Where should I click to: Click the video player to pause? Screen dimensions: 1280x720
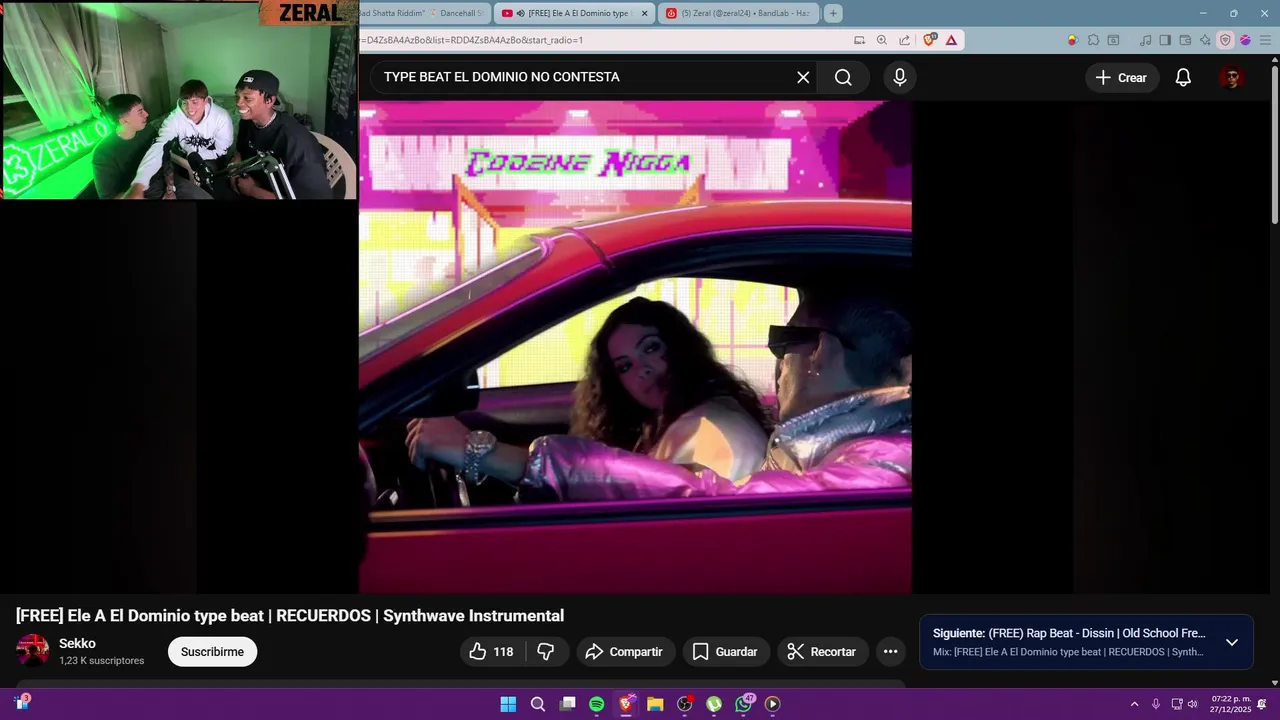coord(635,347)
